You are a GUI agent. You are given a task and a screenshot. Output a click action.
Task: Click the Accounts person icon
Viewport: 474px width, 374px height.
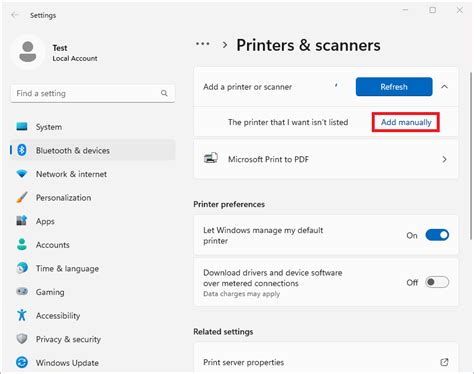point(22,244)
